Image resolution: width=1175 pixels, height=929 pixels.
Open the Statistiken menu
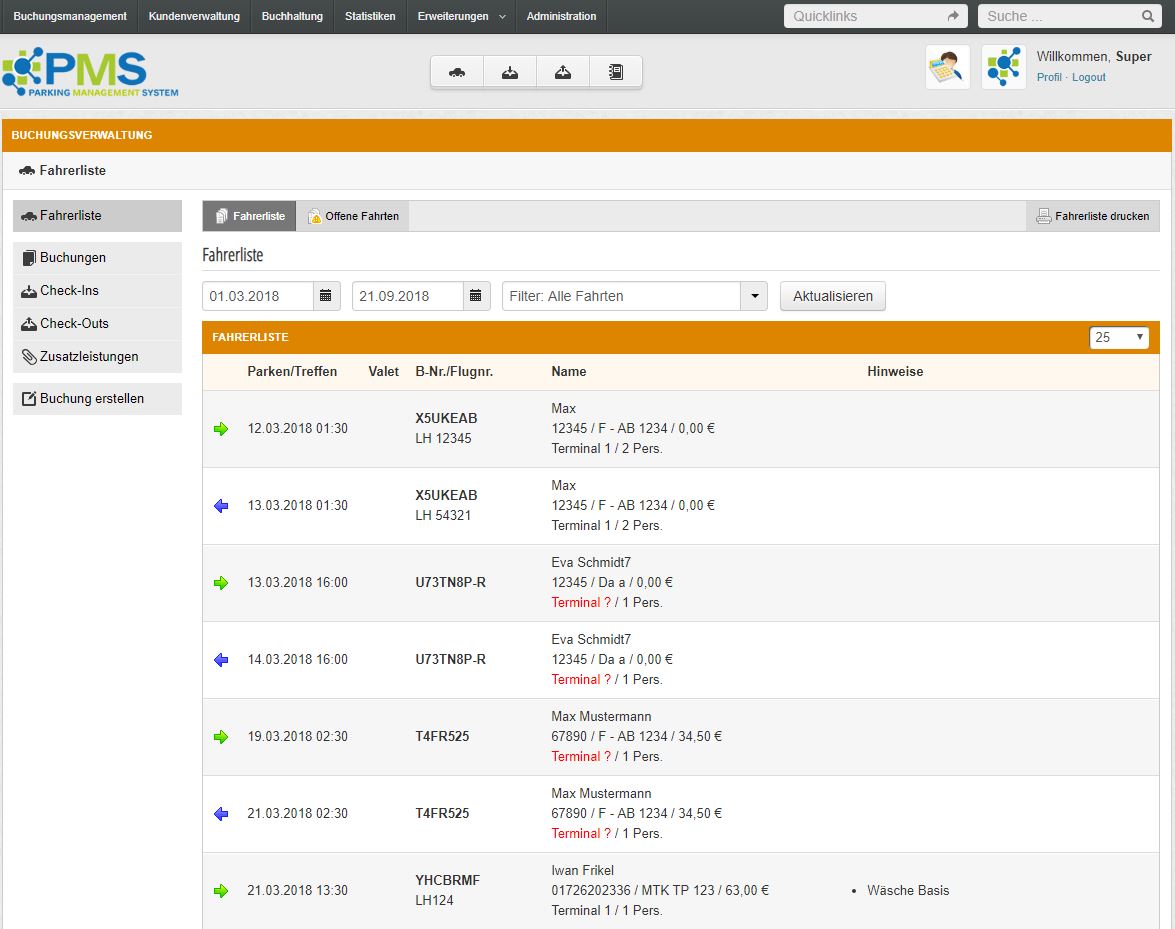coord(370,16)
